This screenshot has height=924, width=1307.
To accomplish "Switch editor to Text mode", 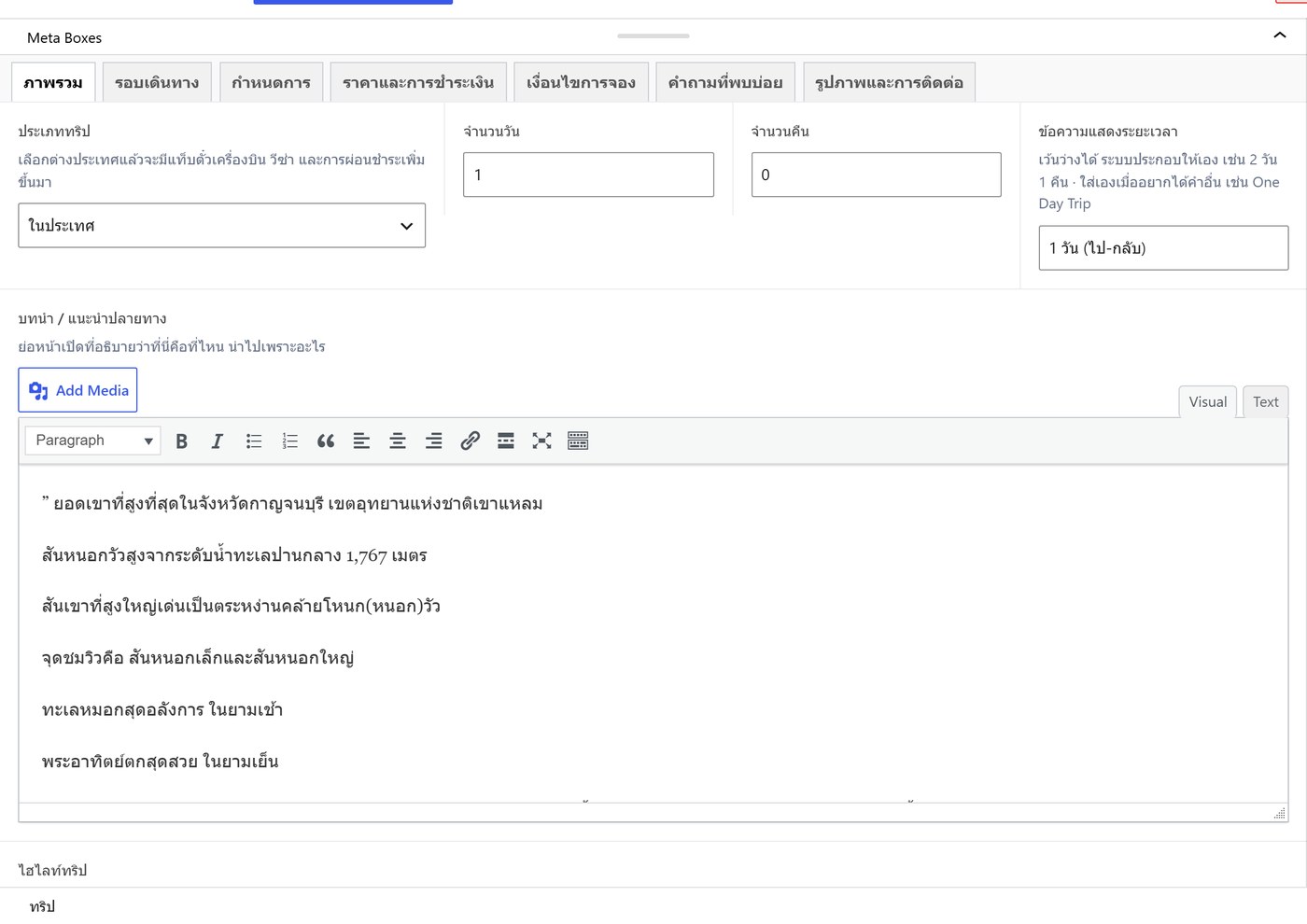I will [x=1266, y=401].
